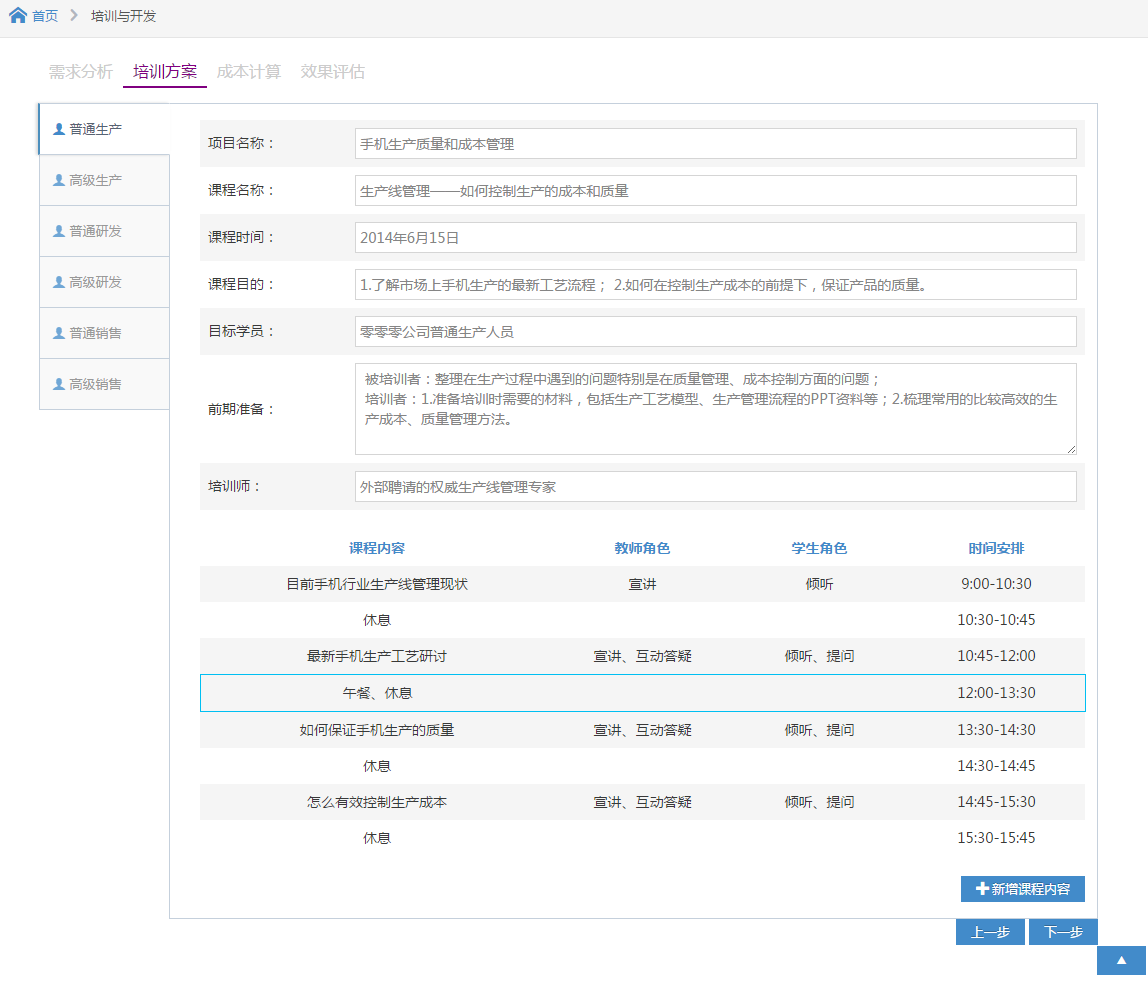Click the user icon beside 高级研发
The image size is (1148, 992).
[x=59, y=282]
